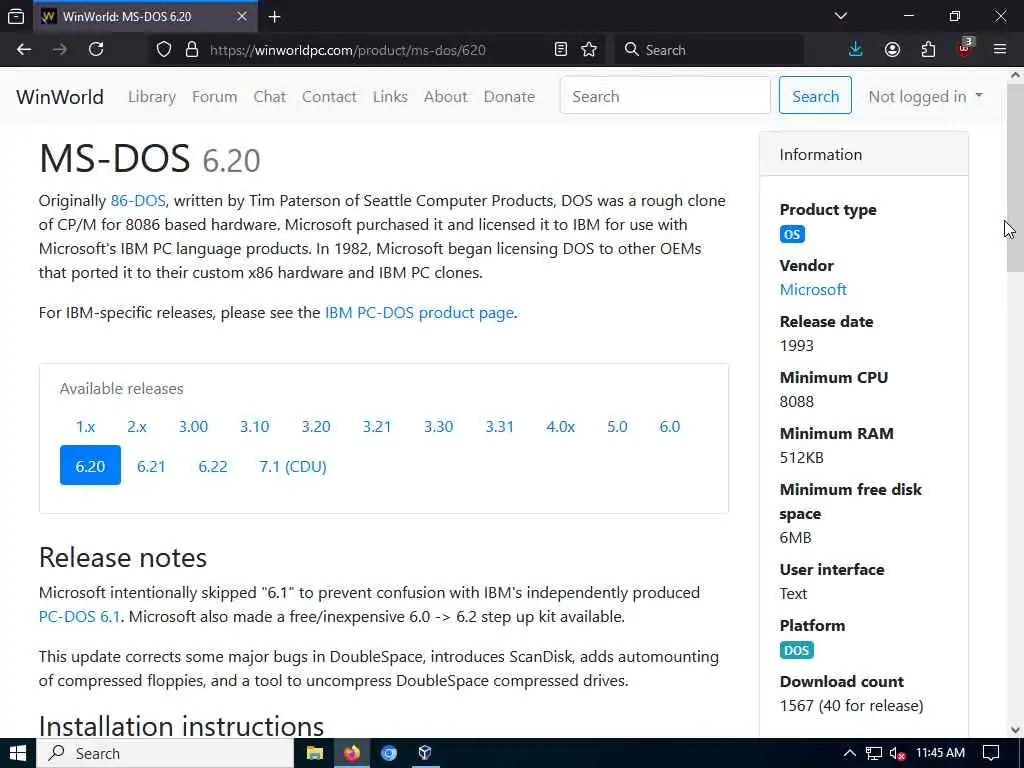
Task: Click the WinWorld site search field
Action: coord(665,95)
